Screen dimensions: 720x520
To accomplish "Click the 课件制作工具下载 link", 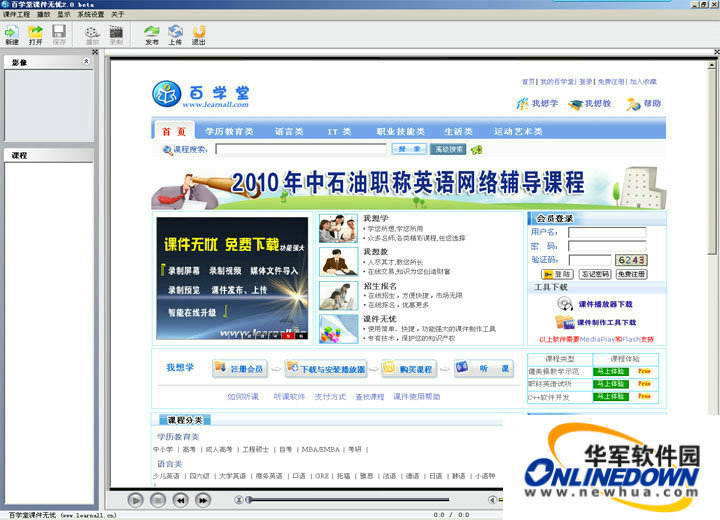I will [606, 322].
